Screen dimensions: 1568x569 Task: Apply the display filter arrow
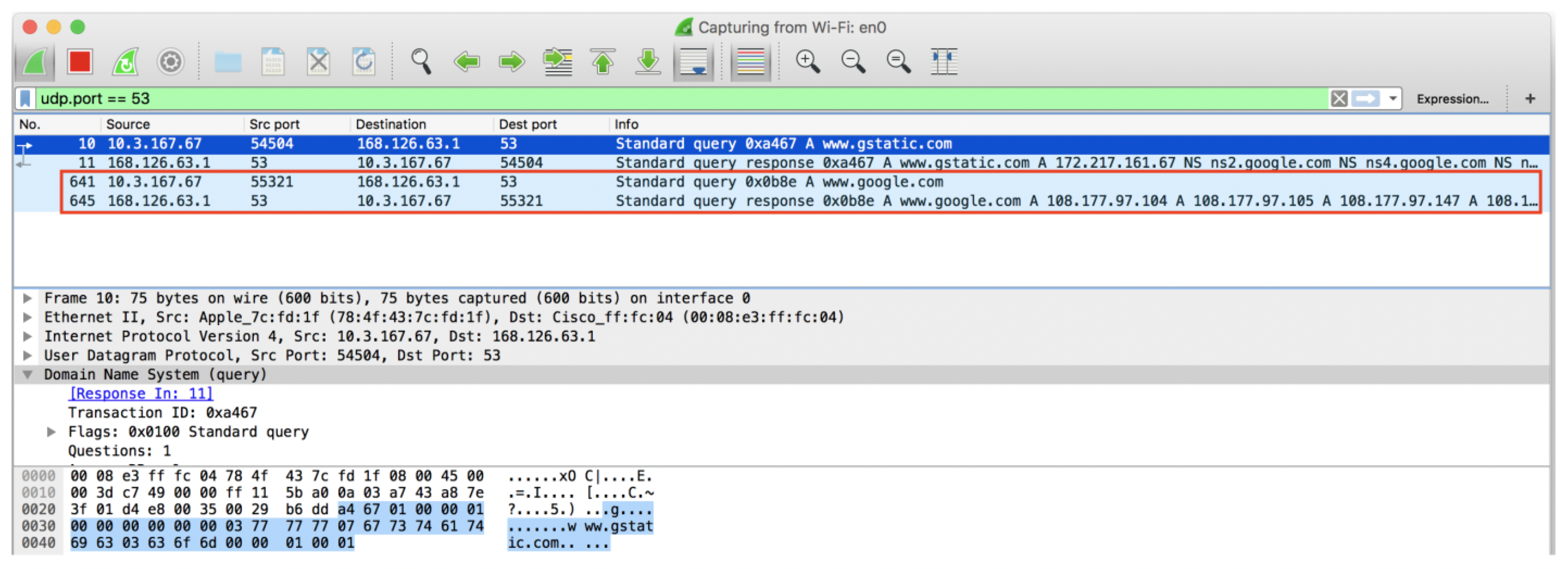pyautogui.click(x=1365, y=99)
